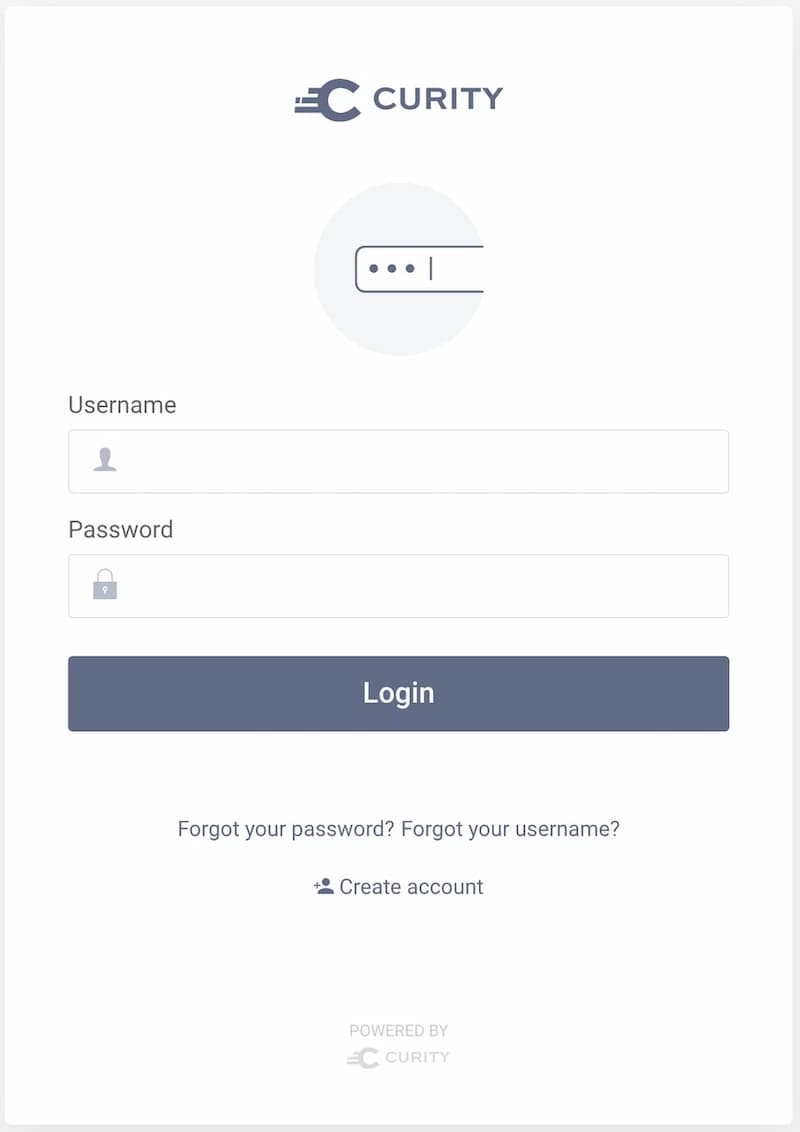
Task: Select the person icon in the Username field
Action: pyautogui.click(x=104, y=460)
